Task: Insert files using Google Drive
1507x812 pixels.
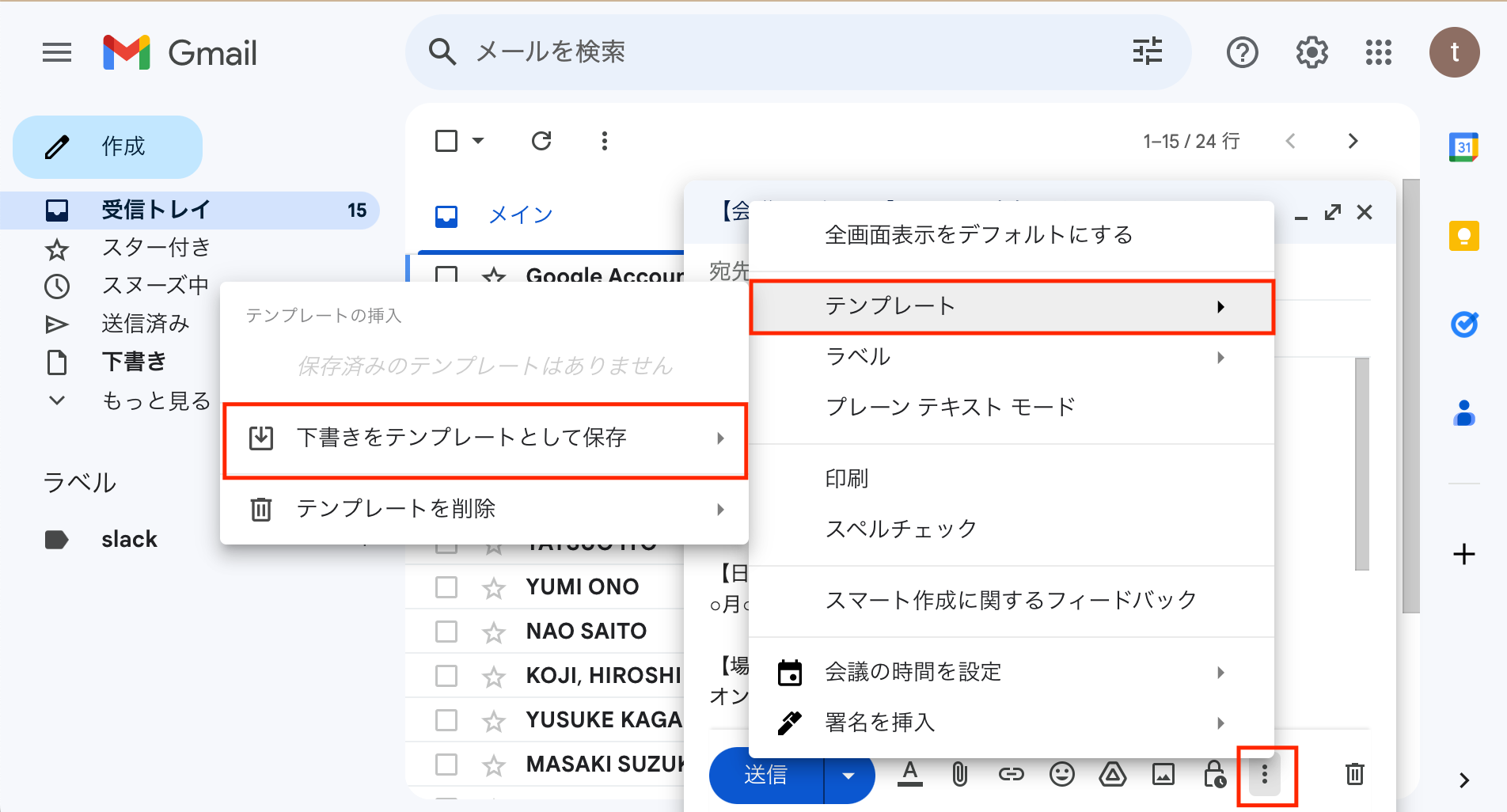Action: [1112, 774]
